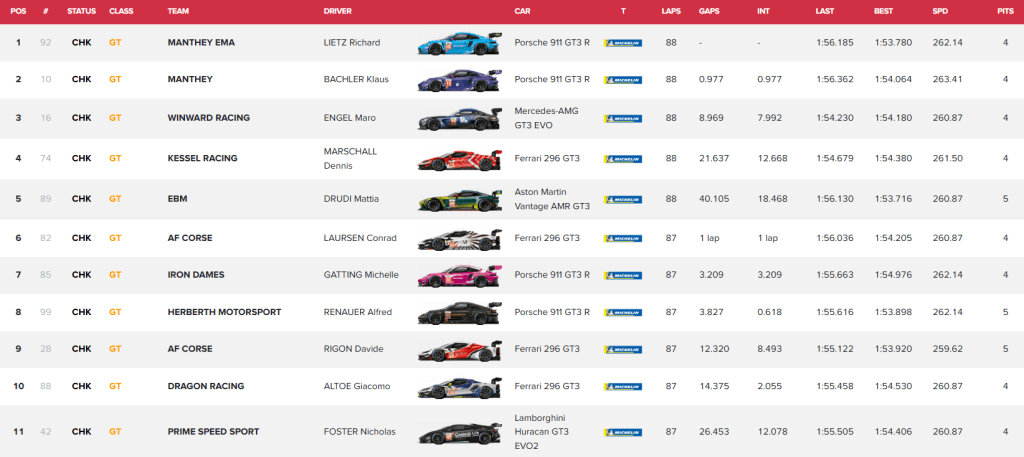The image size is (1024, 457).
Task: Click last lap time 1:54.230
Action: tap(834, 118)
